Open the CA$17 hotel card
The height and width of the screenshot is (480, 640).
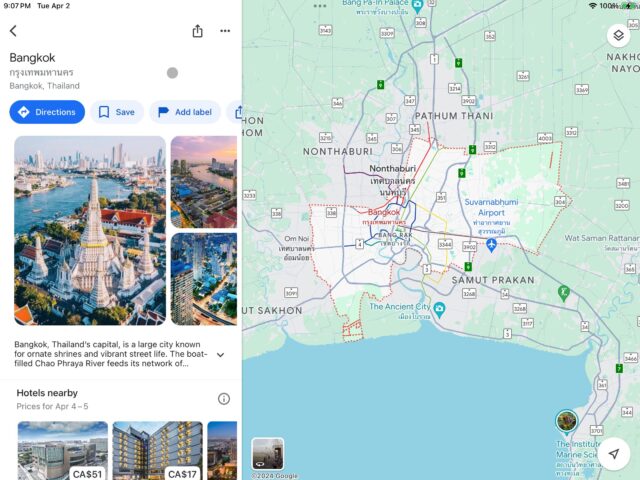157,450
